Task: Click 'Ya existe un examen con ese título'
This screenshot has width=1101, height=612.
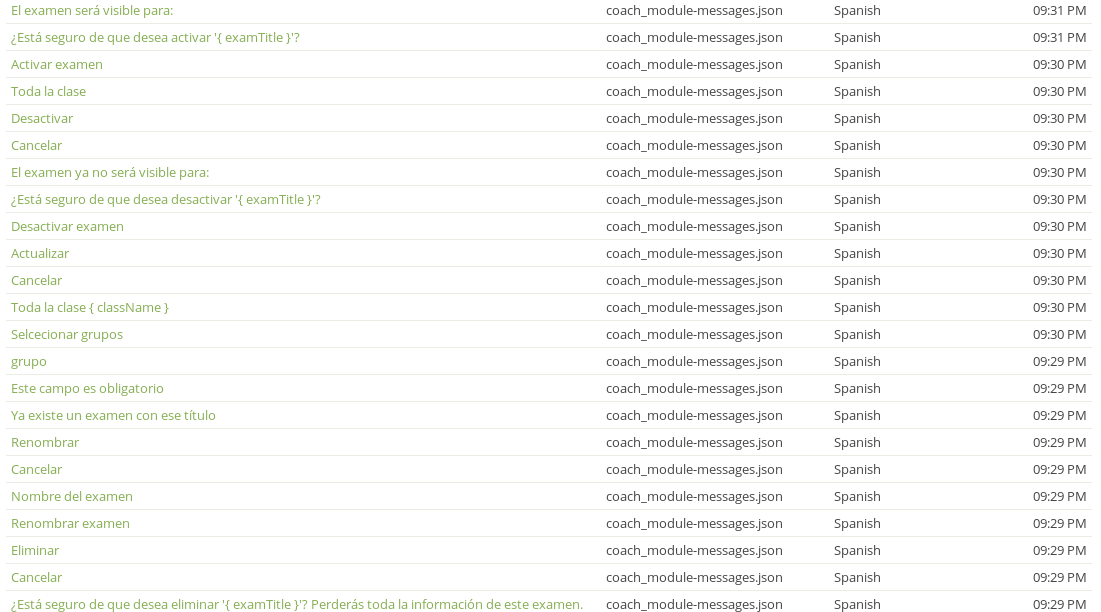Action: click(113, 416)
